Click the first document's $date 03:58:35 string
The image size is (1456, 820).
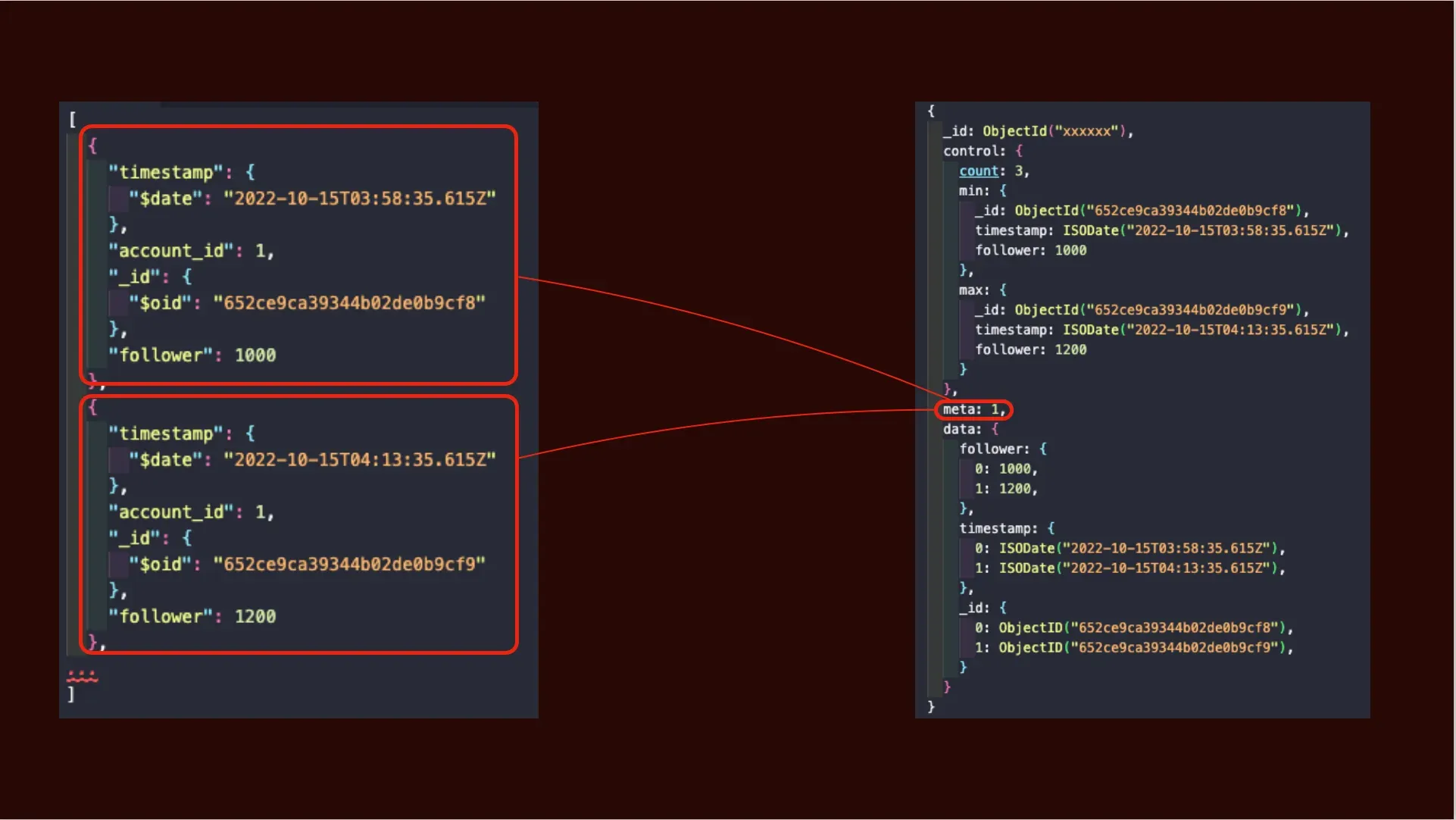(359, 199)
